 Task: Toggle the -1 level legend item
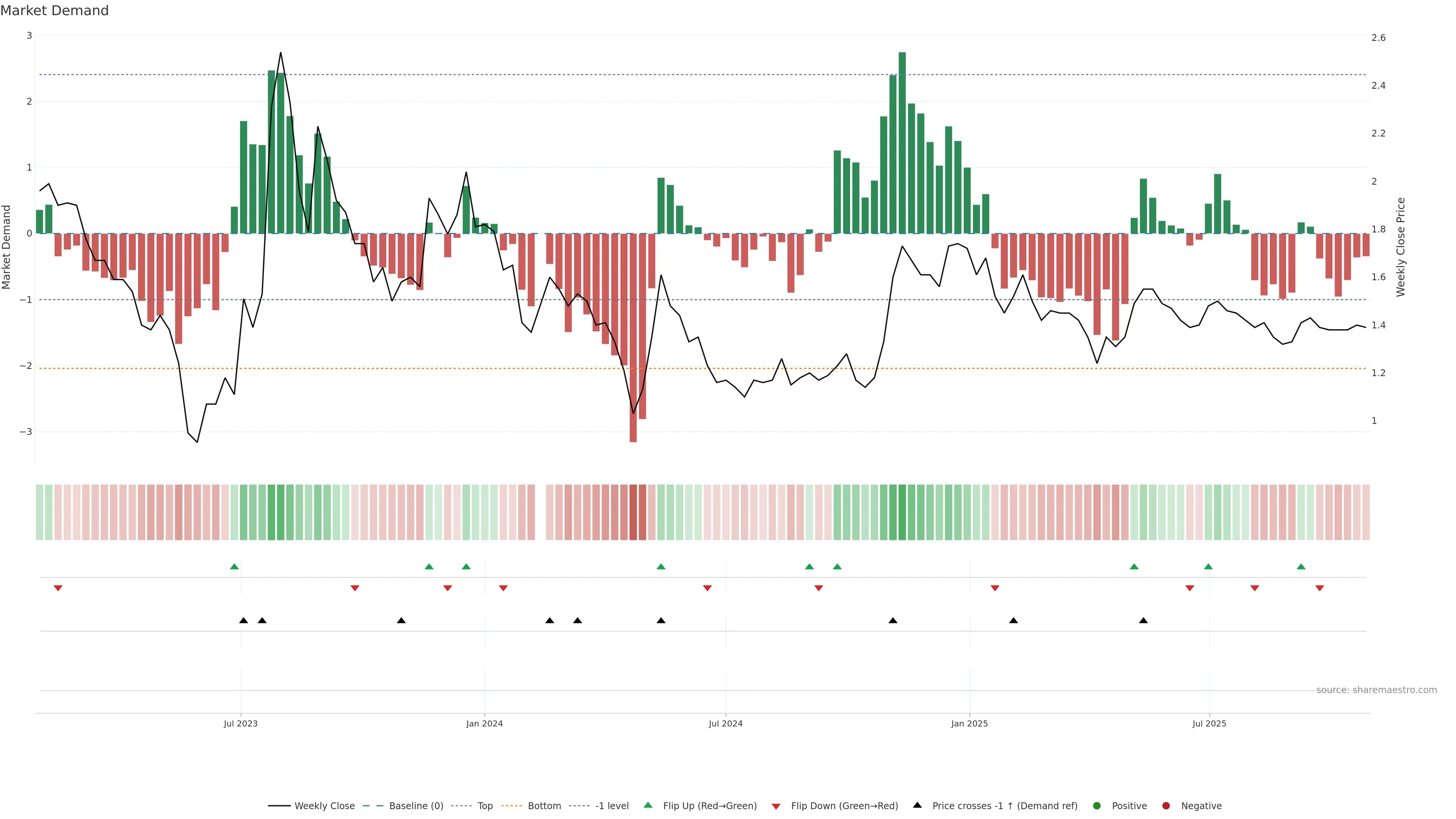(612, 806)
